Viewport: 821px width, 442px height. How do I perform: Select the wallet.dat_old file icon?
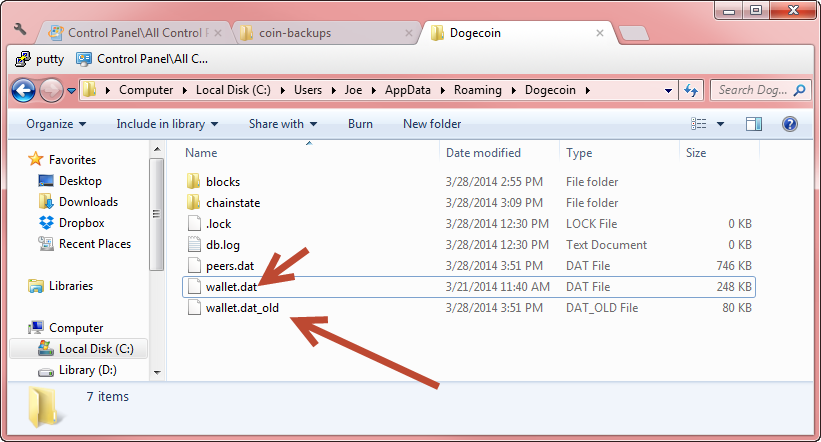click(x=194, y=307)
